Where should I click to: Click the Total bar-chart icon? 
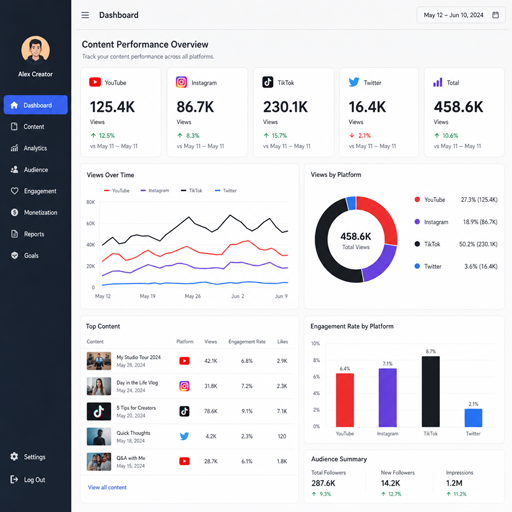438,82
